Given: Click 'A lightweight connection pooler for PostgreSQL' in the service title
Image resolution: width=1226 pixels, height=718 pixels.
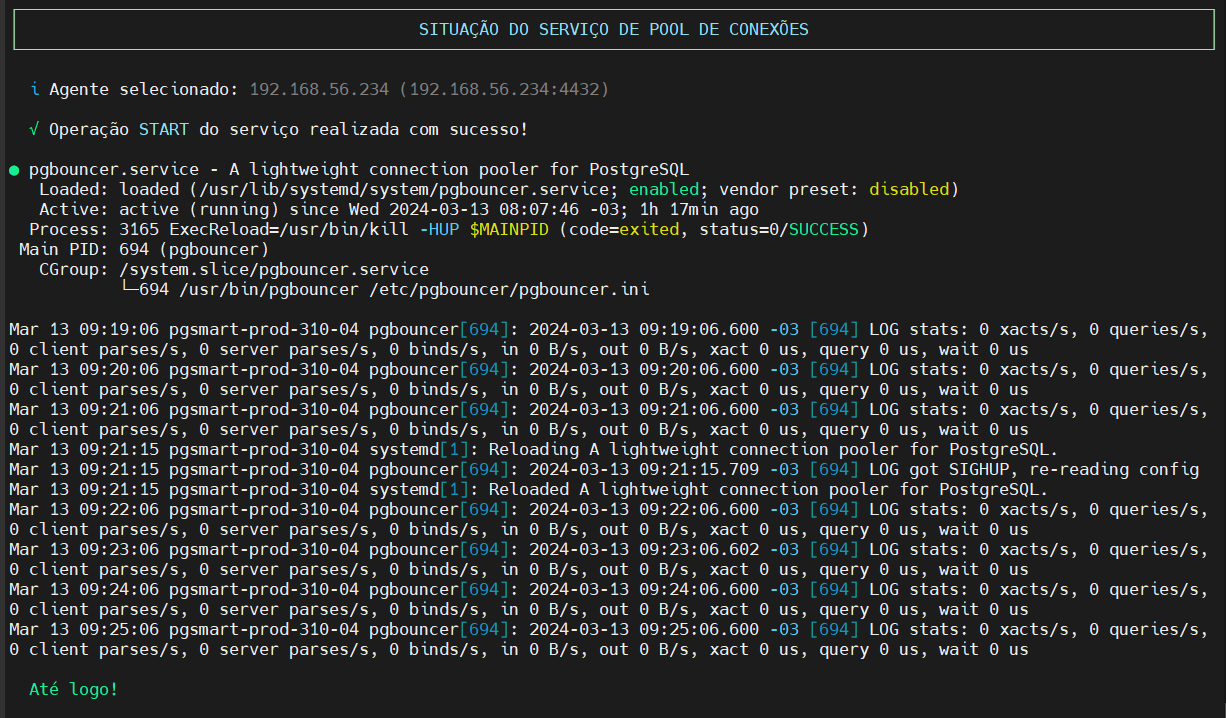Looking at the screenshot, I should point(459,170).
